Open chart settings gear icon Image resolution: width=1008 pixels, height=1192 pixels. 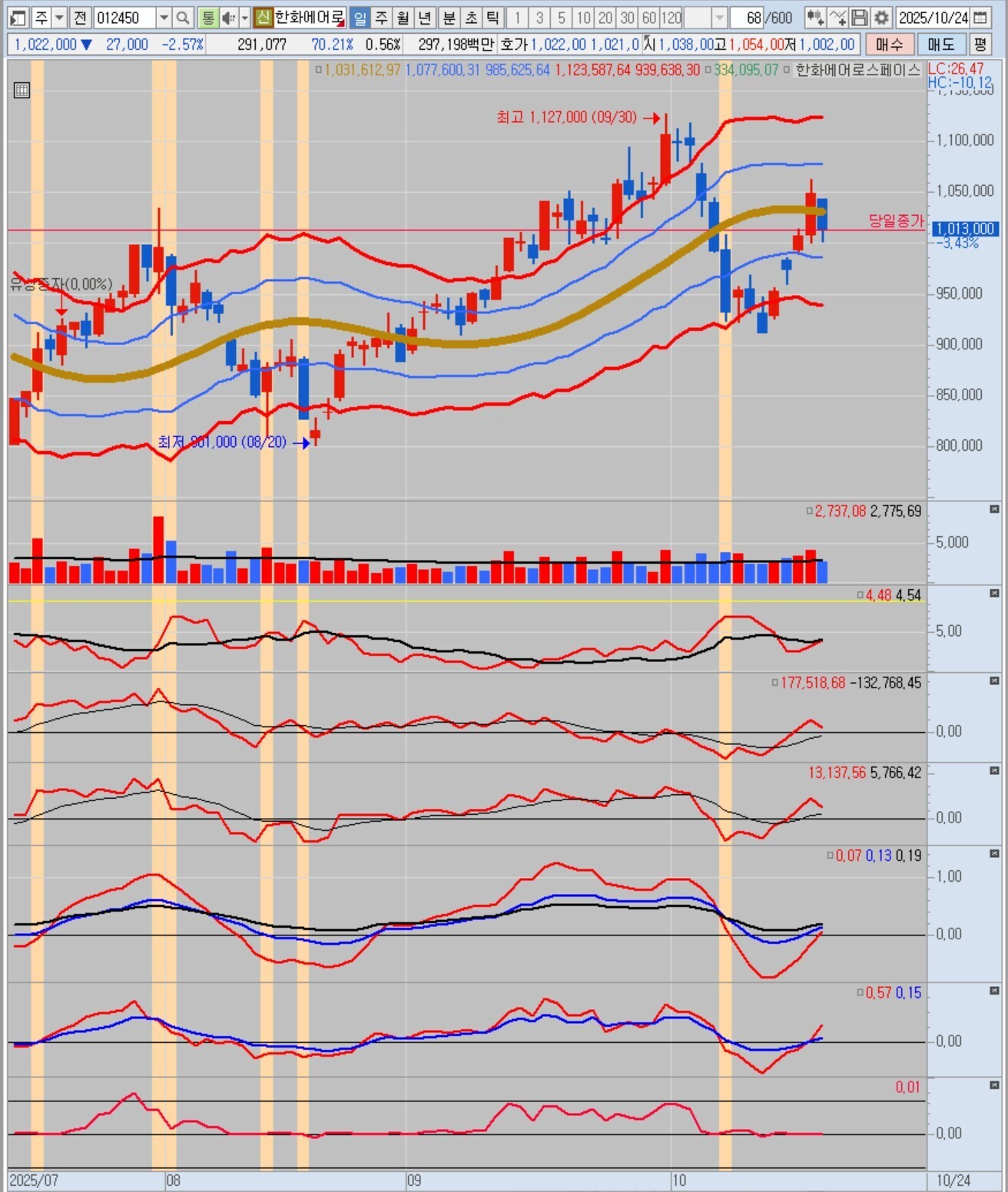pyautogui.click(x=882, y=18)
